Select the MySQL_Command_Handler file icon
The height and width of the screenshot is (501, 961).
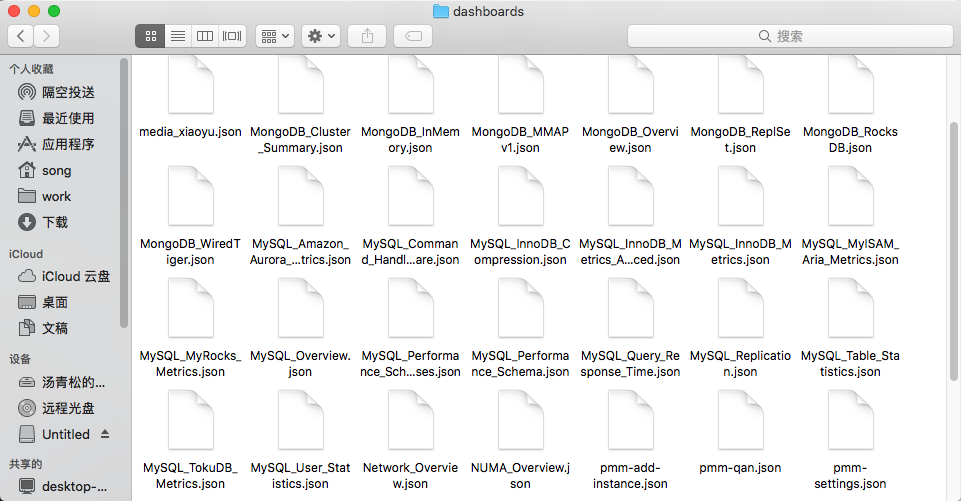[x=411, y=196]
